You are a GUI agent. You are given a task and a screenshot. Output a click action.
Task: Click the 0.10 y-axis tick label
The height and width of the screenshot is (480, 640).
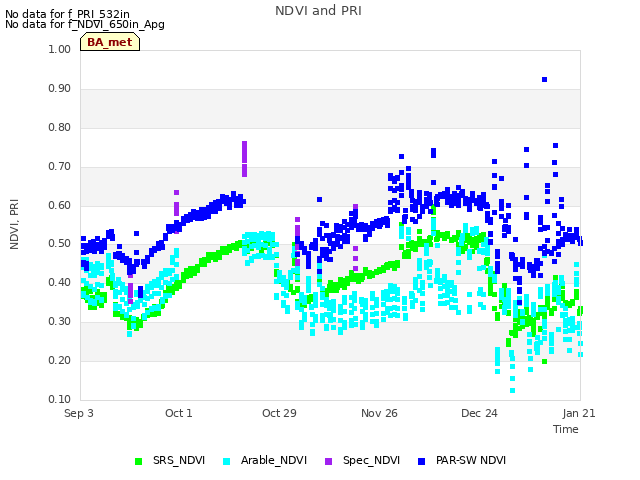coord(60,399)
